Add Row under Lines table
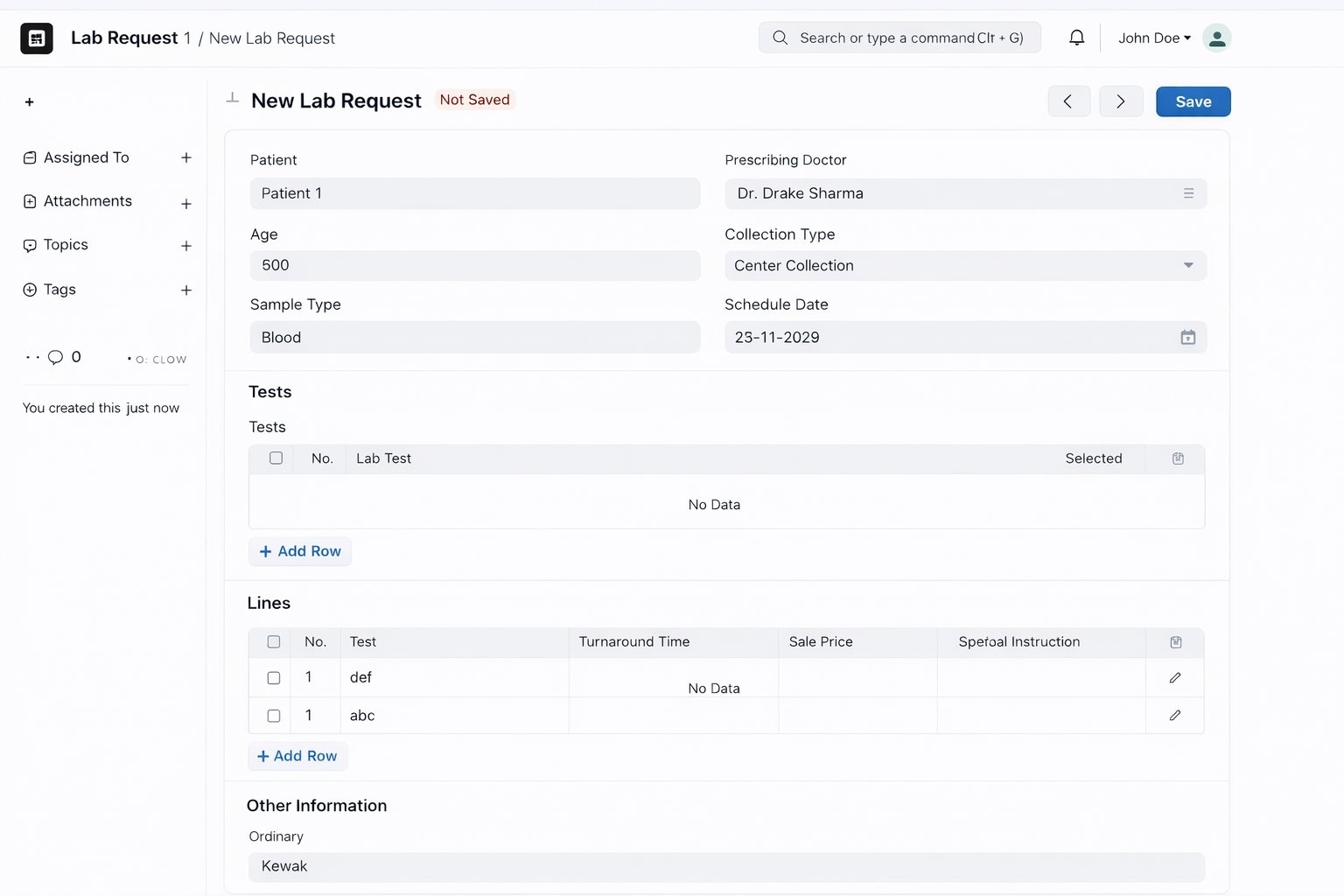Viewport: 1344px width, 896px height. (x=297, y=756)
